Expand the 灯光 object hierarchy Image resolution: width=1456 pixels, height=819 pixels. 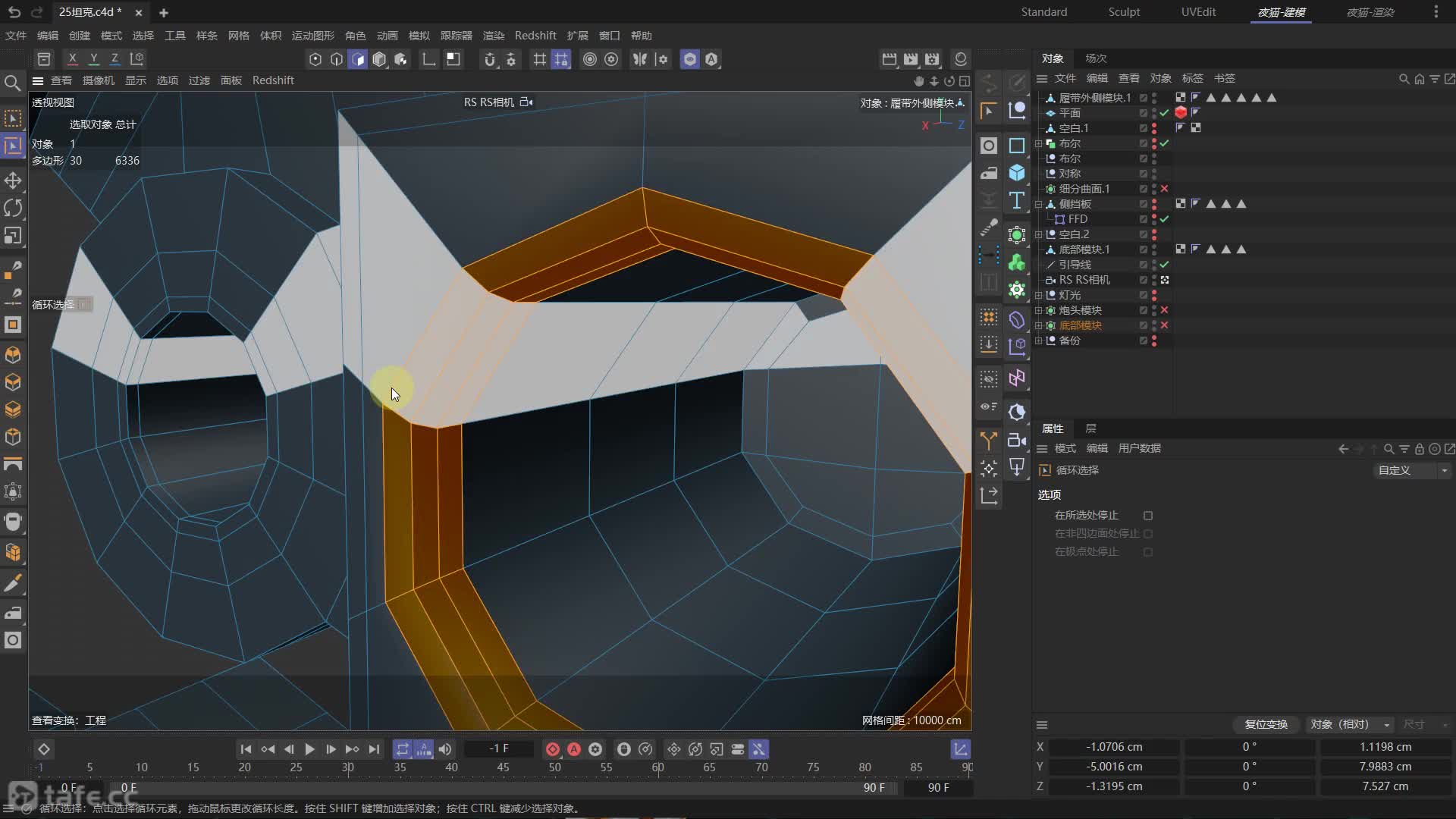1039,295
